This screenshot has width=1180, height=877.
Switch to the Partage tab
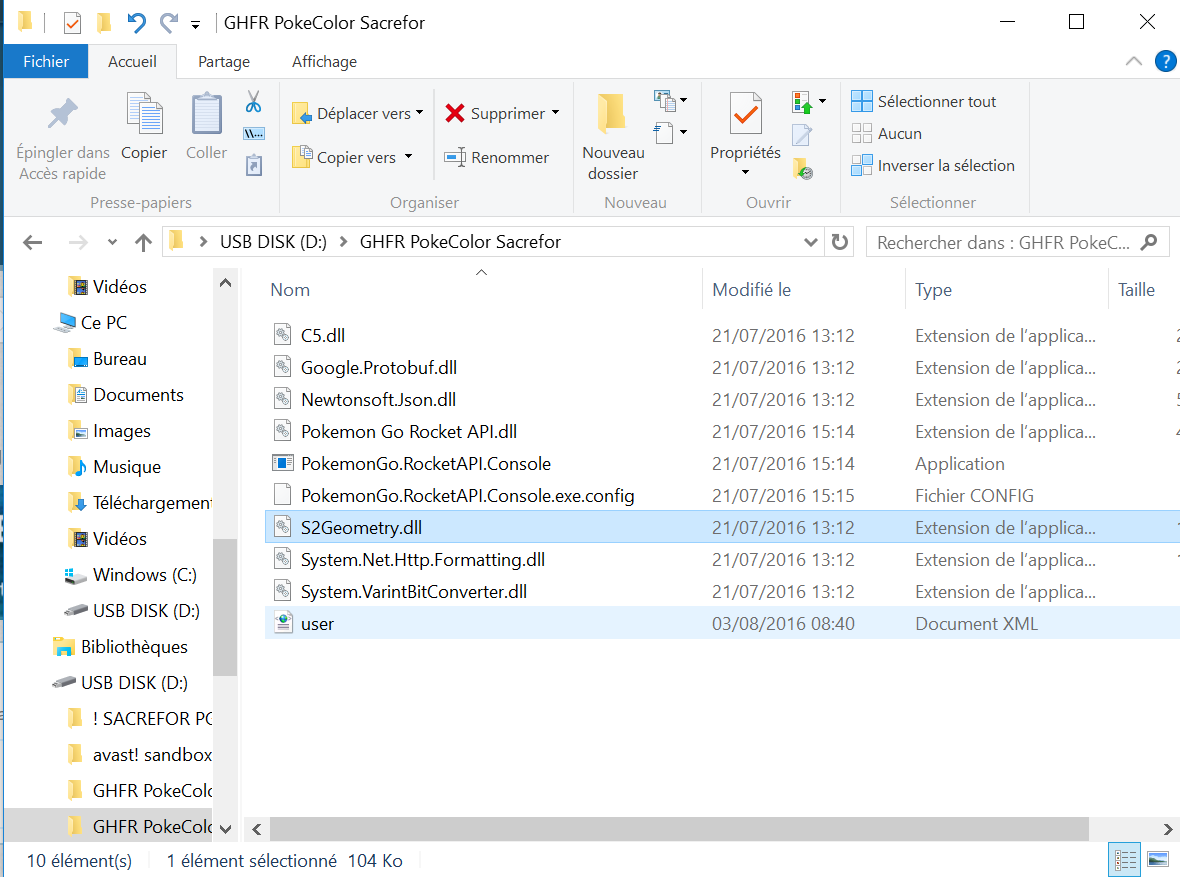pos(224,62)
